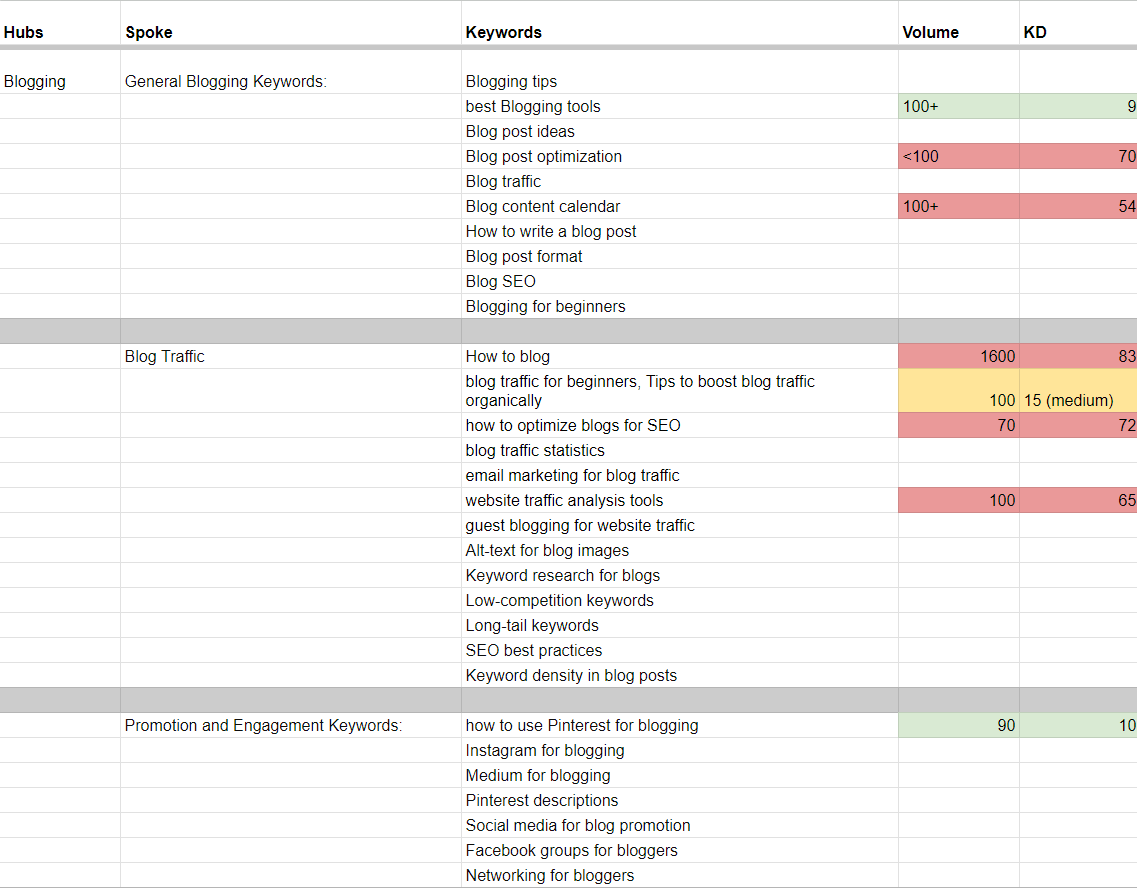Click Promotion and Engagement Keywords spoke cell

tap(291, 726)
